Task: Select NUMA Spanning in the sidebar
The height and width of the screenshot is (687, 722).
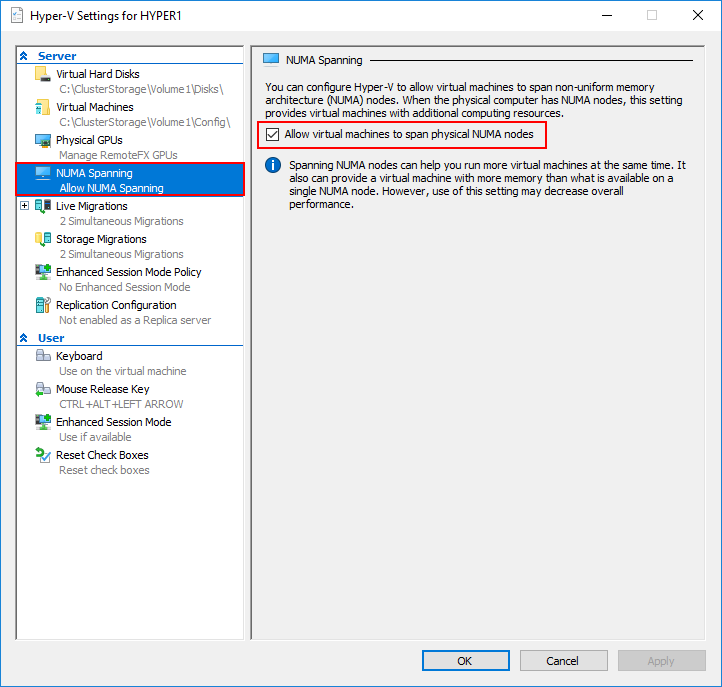Action: pyautogui.click(x=130, y=180)
